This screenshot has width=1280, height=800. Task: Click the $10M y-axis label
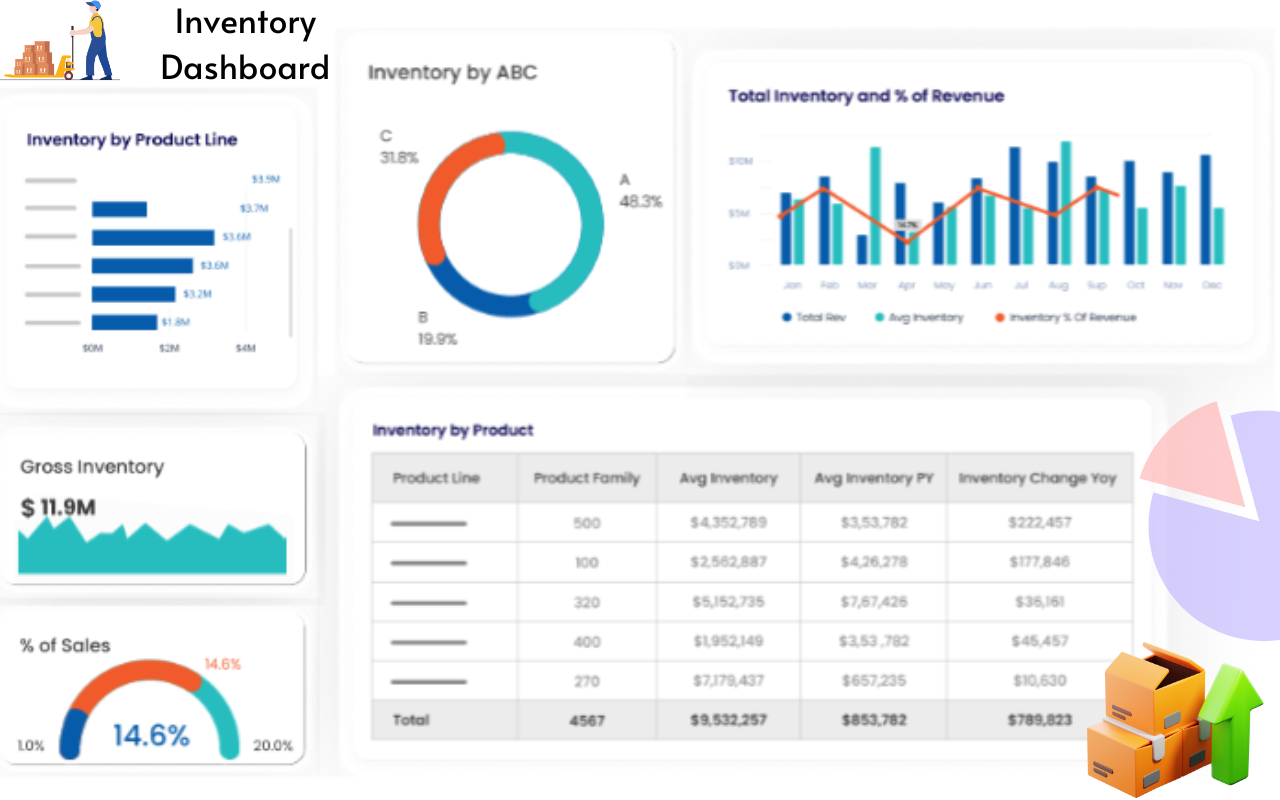coord(741,161)
